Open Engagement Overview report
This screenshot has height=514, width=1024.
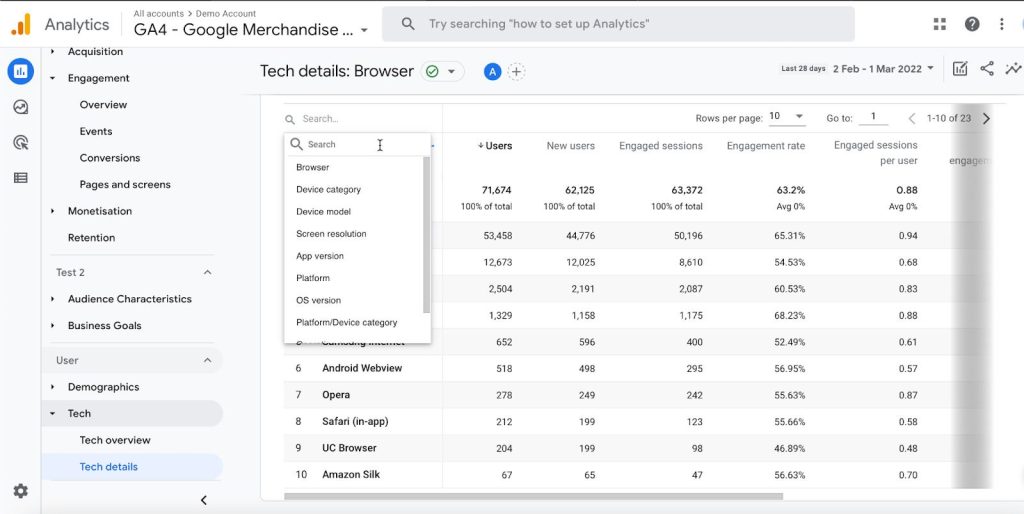[x=103, y=105]
